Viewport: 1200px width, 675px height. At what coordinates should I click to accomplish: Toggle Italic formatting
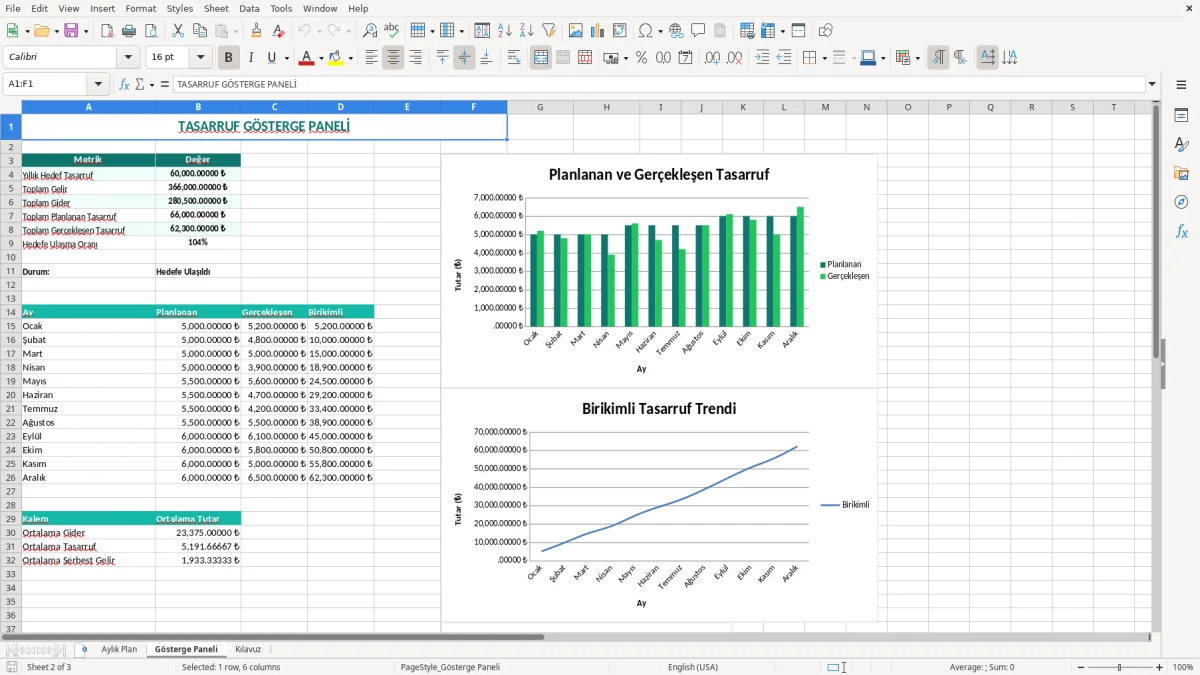(250, 58)
